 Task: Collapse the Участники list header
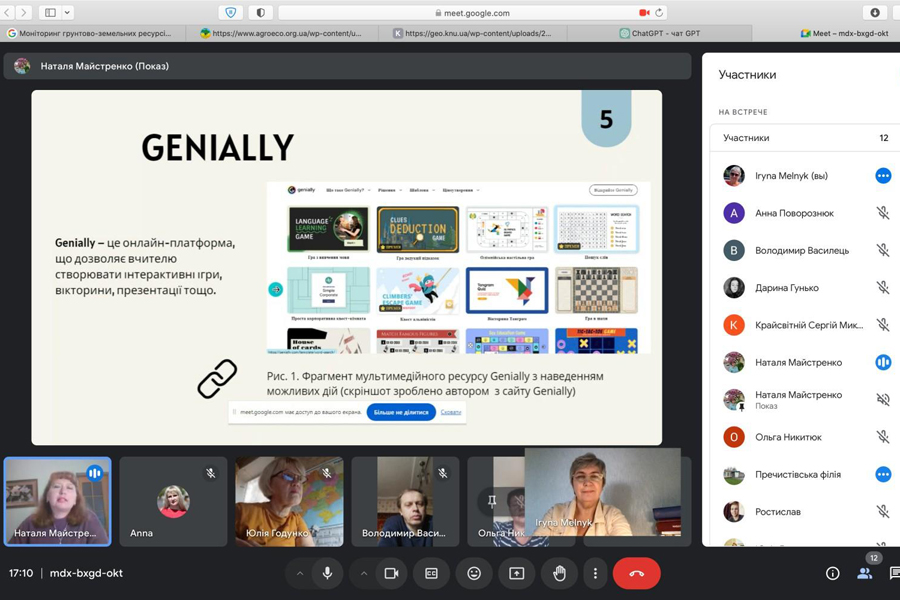coord(805,138)
